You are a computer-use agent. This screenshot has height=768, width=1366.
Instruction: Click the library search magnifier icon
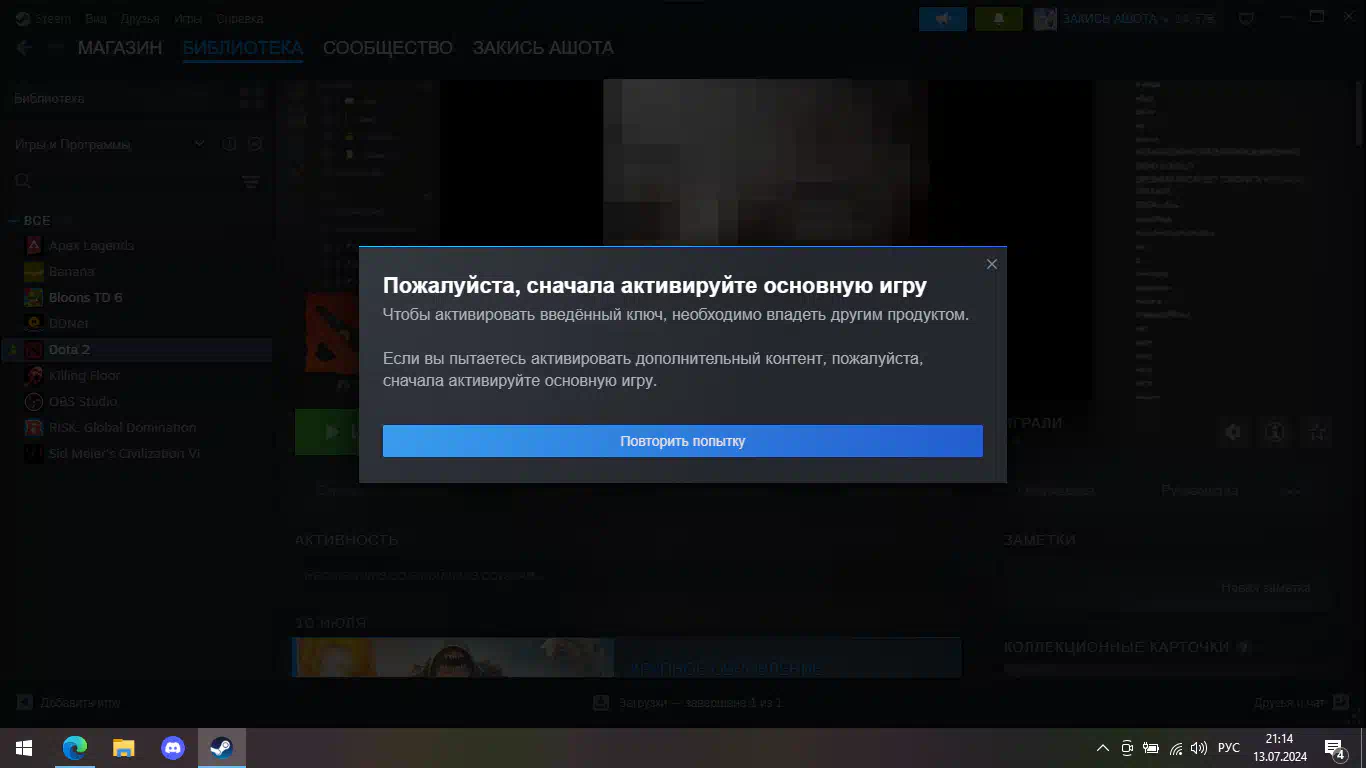point(23,182)
